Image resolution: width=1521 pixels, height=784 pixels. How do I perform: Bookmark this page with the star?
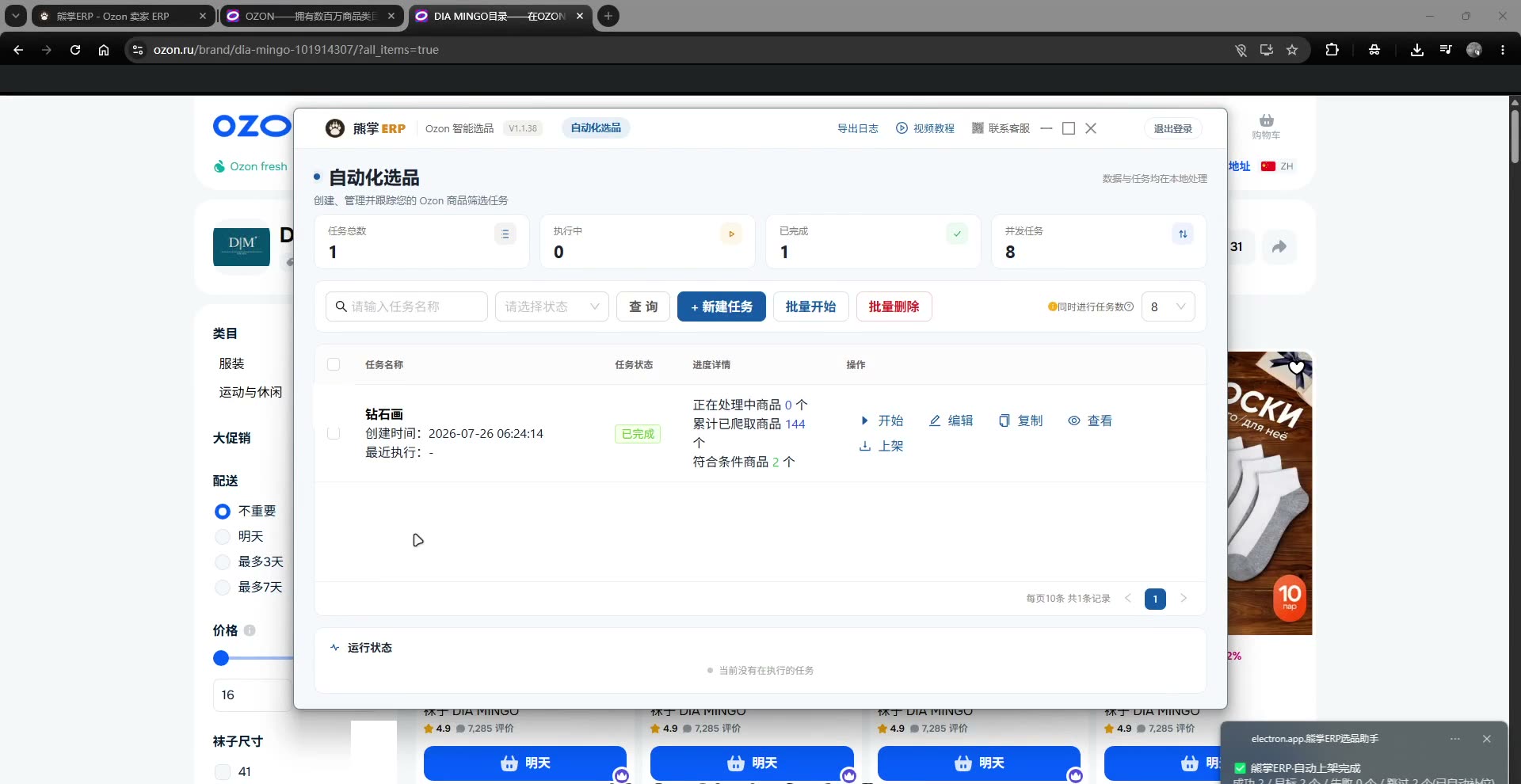[x=1292, y=50]
